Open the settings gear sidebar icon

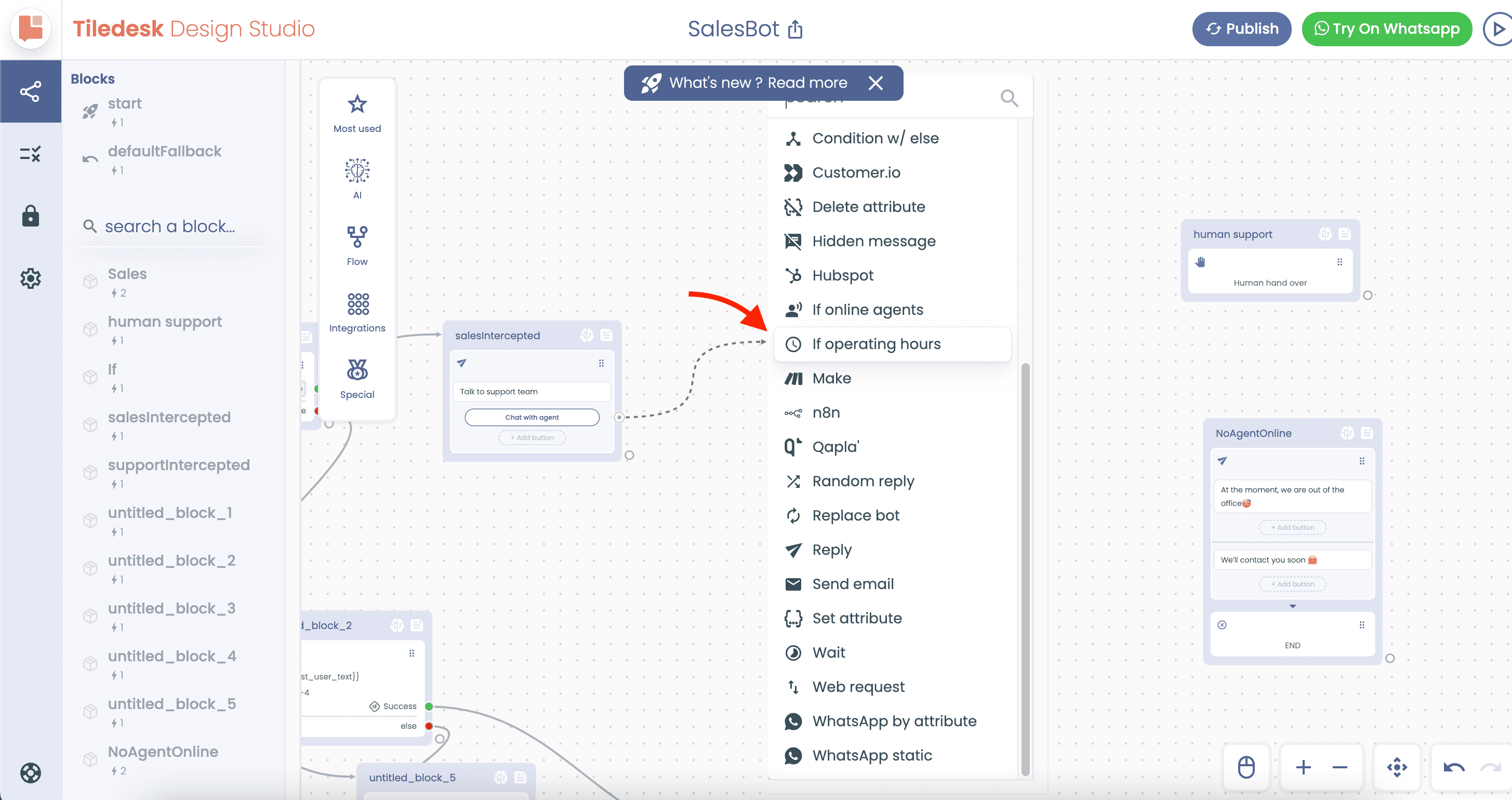click(x=31, y=278)
